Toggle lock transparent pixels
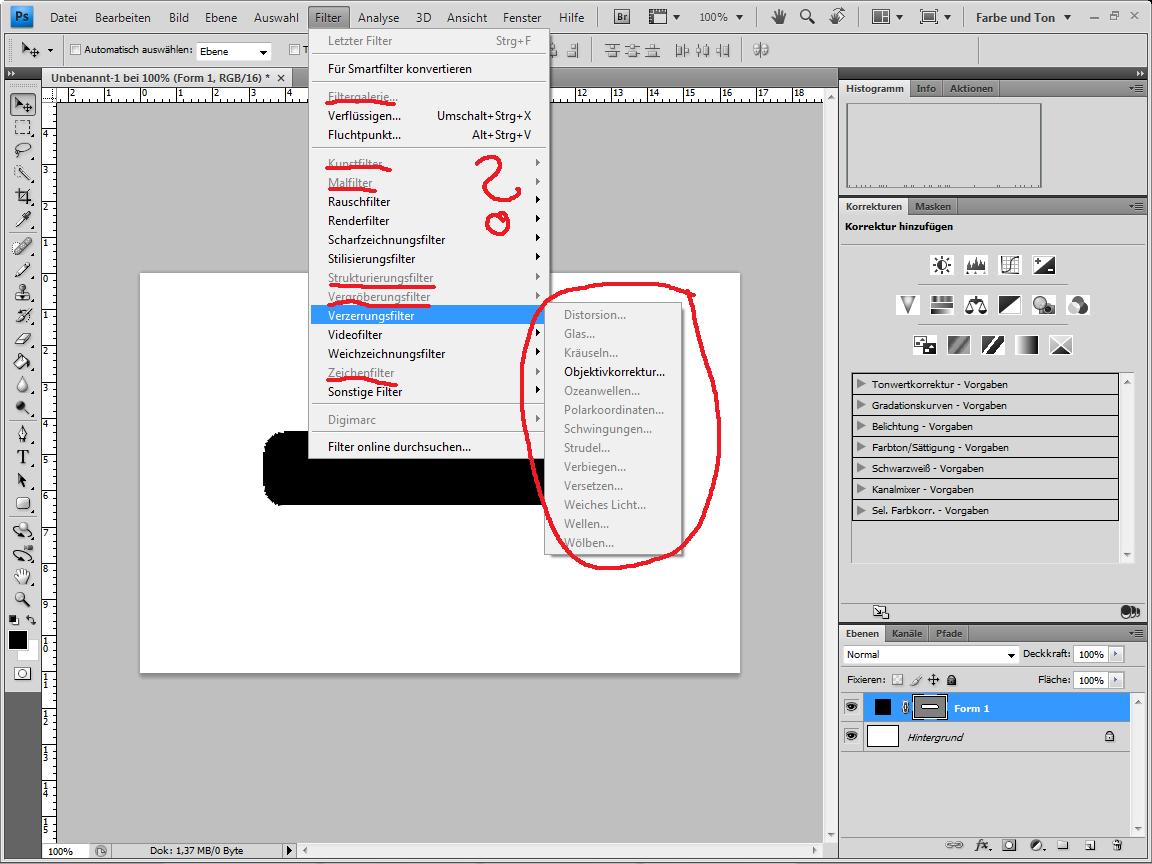 coord(898,680)
